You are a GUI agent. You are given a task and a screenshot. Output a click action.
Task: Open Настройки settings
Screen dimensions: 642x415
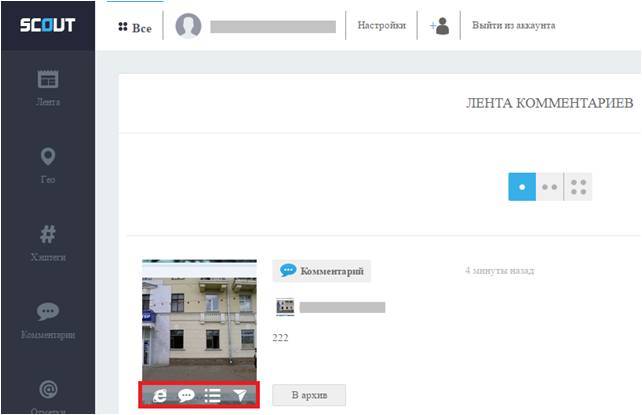[x=381, y=26]
